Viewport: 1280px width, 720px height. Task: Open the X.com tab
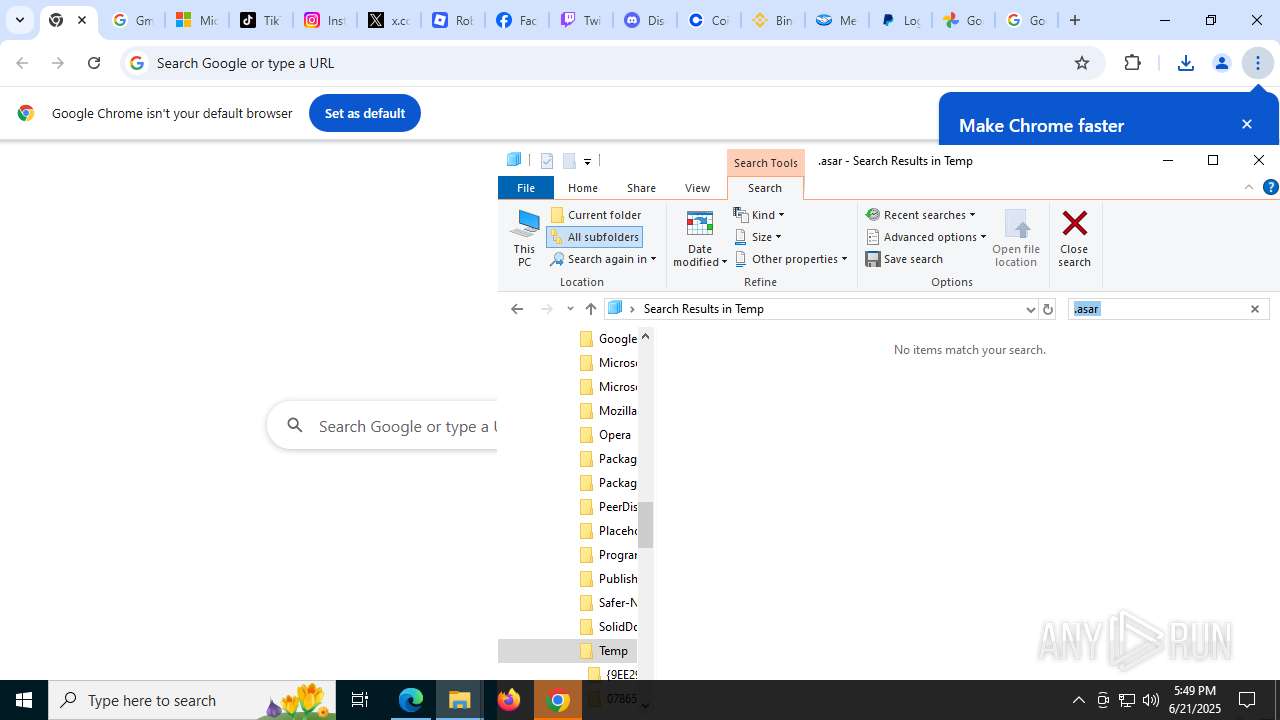tap(388, 20)
